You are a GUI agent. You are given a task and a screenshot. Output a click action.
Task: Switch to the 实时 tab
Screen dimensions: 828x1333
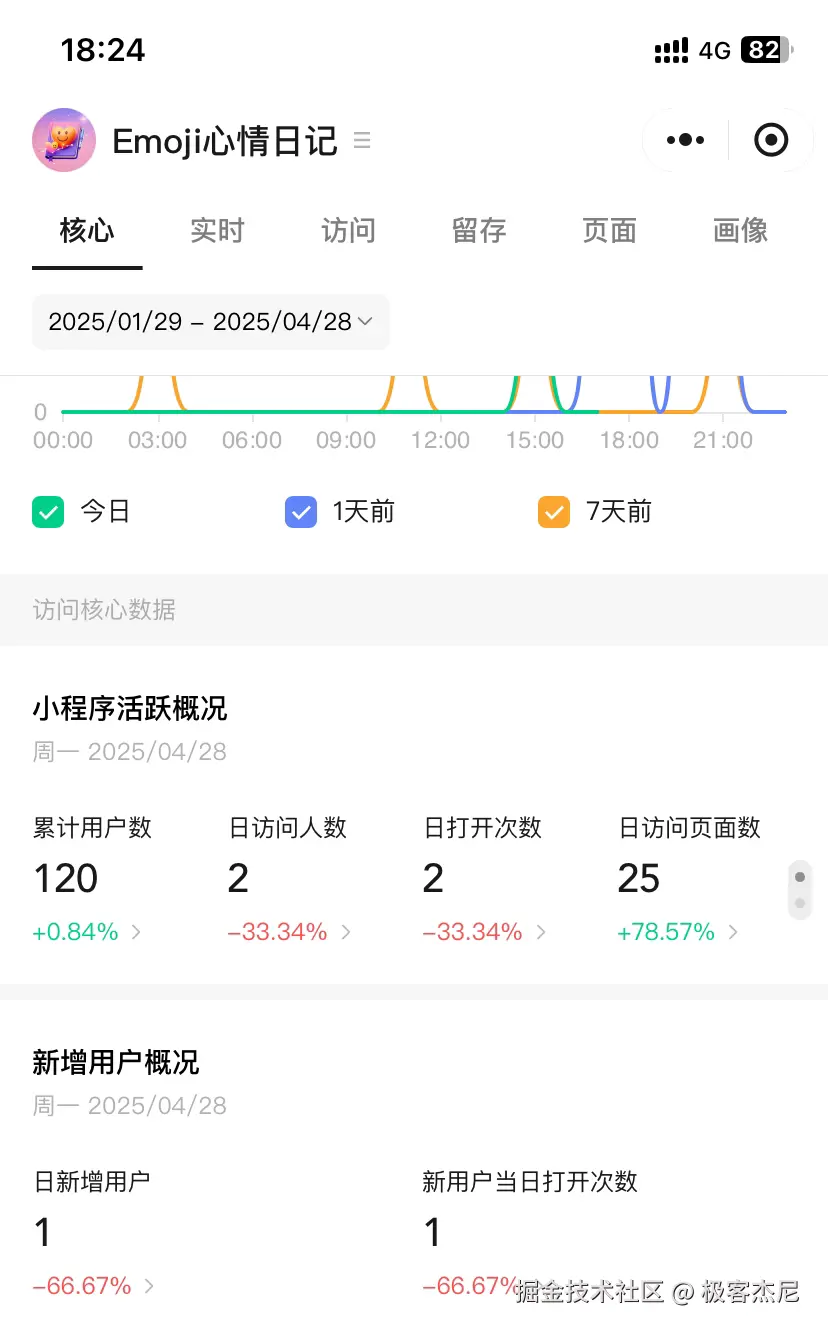(217, 231)
